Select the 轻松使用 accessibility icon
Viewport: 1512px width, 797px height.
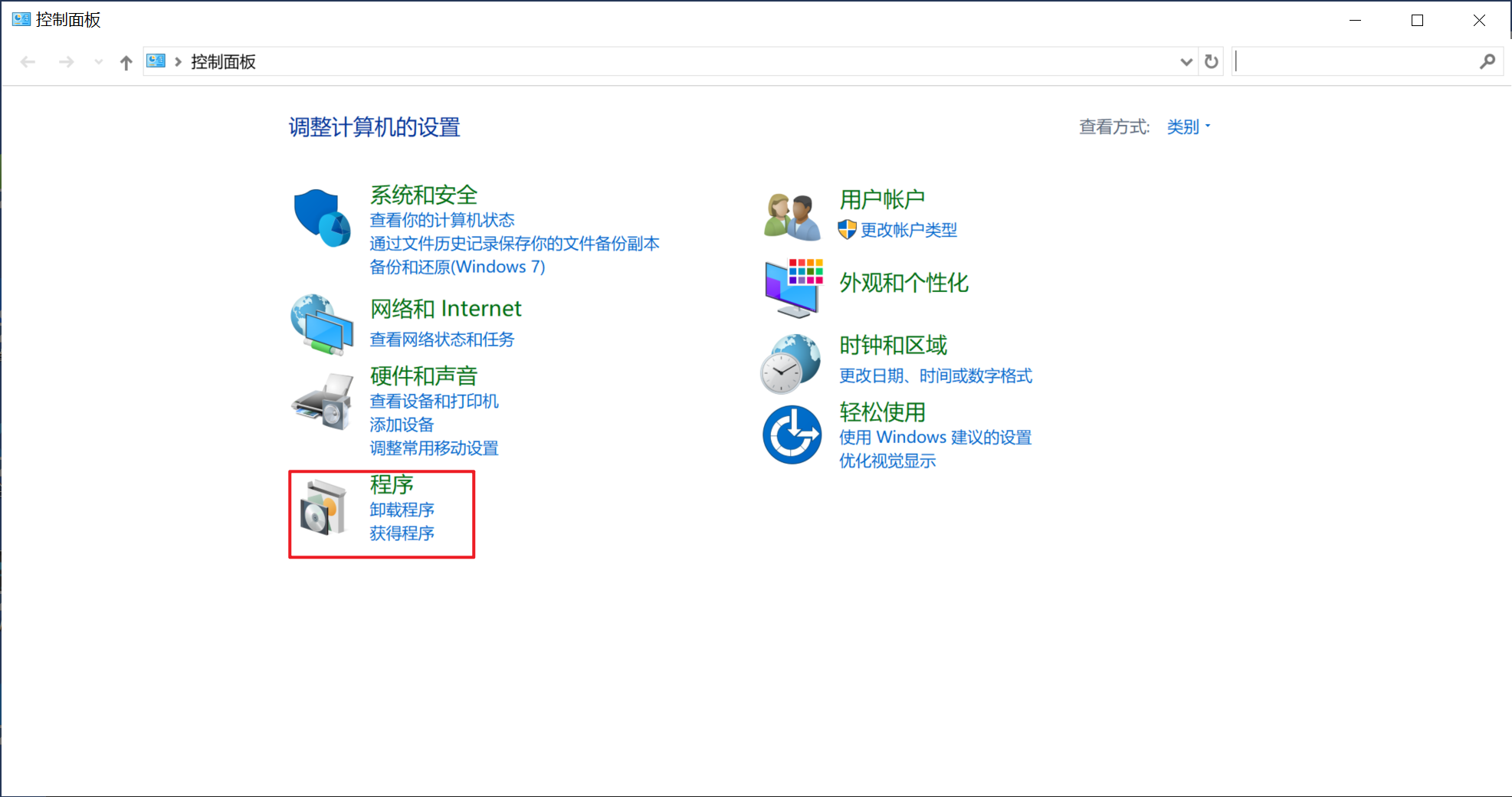pos(791,434)
